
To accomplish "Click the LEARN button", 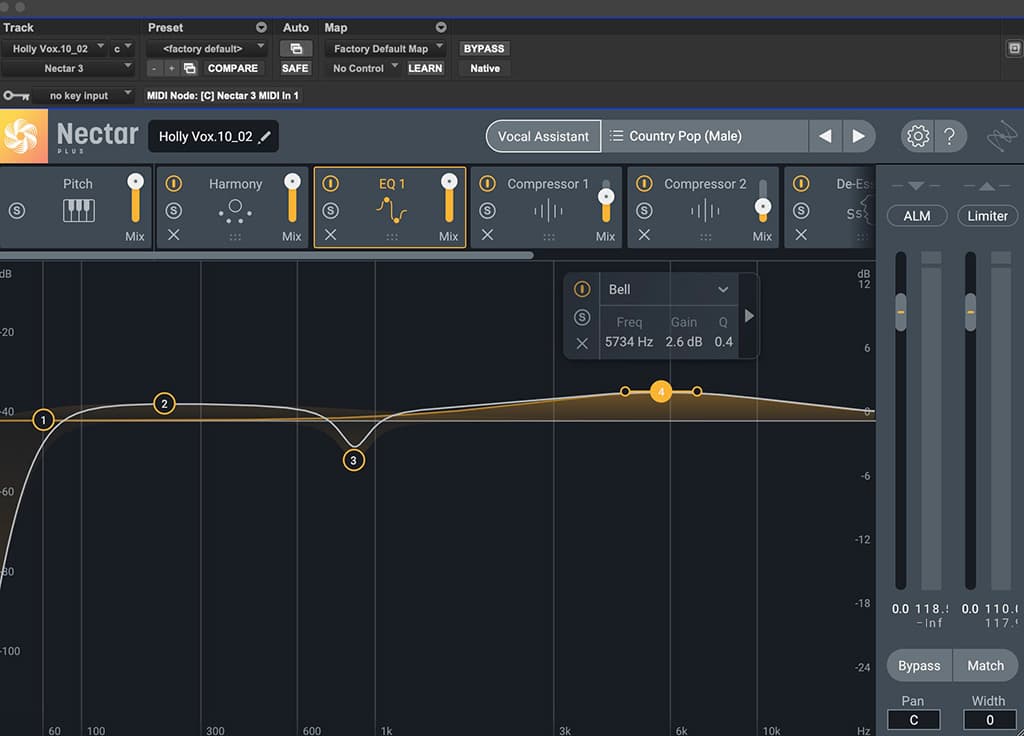I will coord(425,68).
